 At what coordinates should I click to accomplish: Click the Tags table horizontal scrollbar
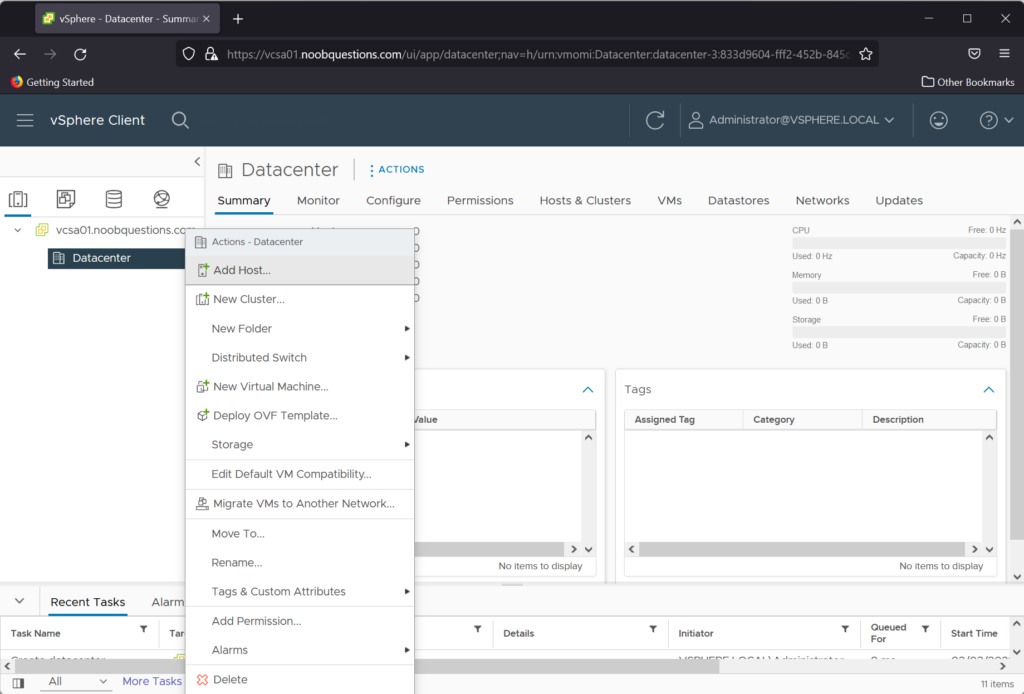802,549
